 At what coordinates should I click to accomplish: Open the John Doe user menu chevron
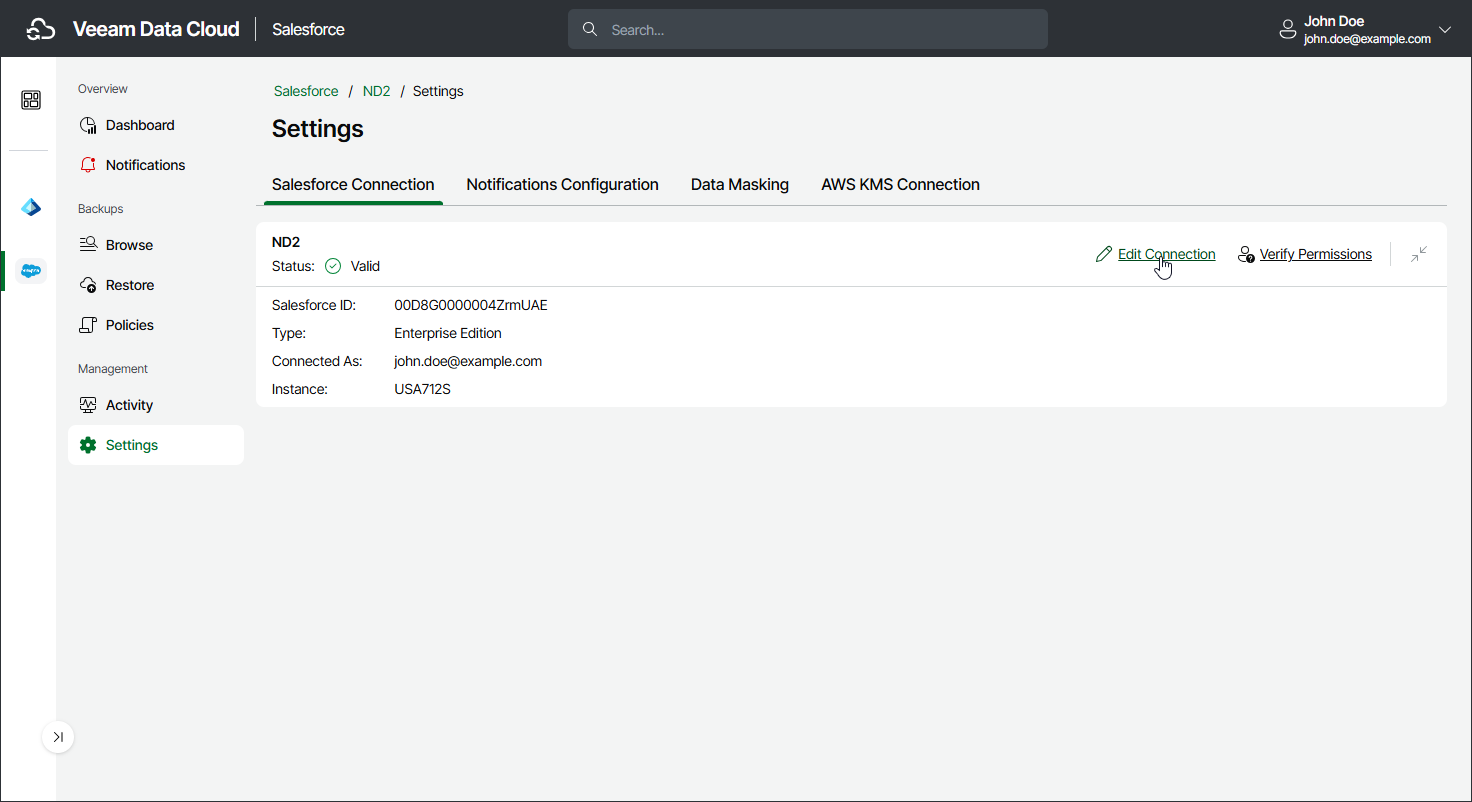point(1445,29)
